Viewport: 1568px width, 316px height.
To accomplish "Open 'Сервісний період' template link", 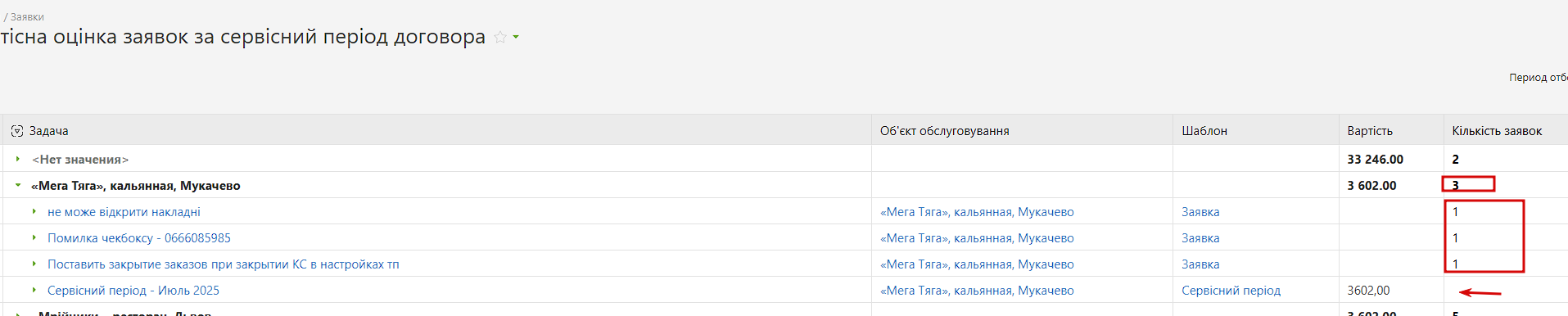I will [1231, 291].
